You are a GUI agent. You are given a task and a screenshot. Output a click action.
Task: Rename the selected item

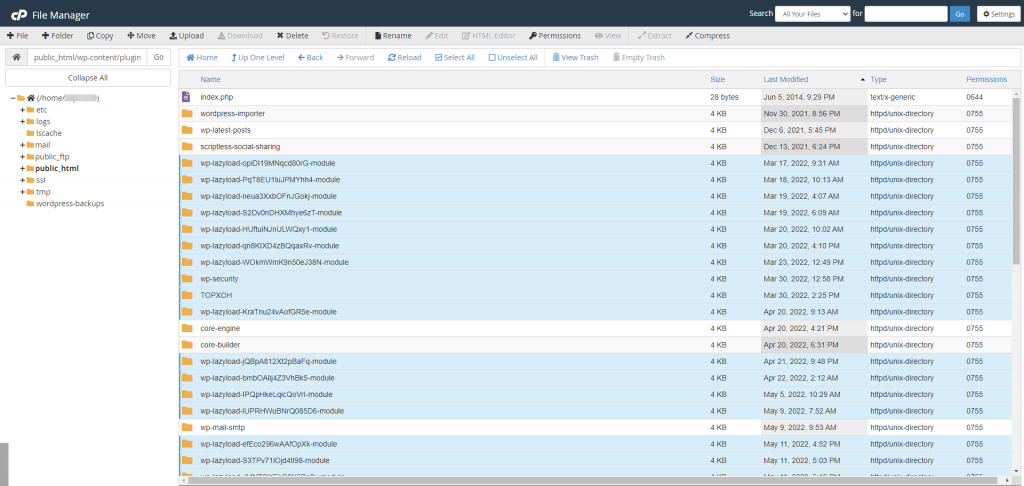pos(392,36)
